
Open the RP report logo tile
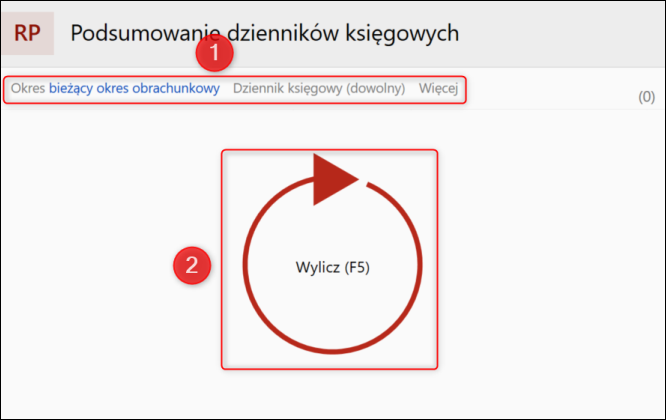pyautogui.click(x=28, y=33)
